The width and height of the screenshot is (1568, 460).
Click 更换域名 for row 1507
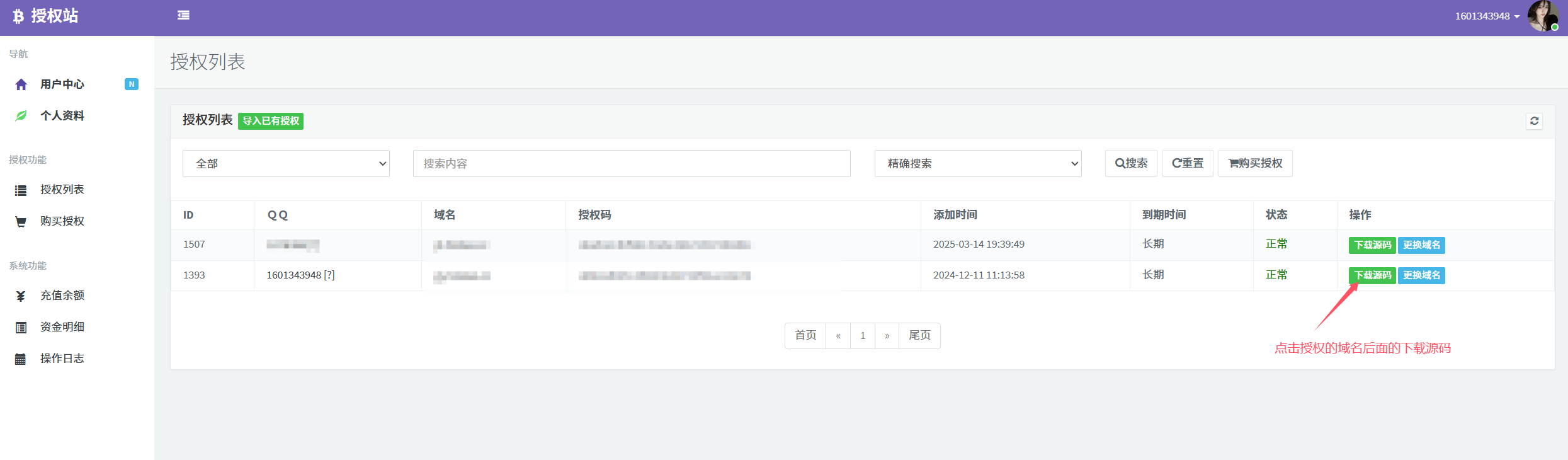[x=1421, y=245]
